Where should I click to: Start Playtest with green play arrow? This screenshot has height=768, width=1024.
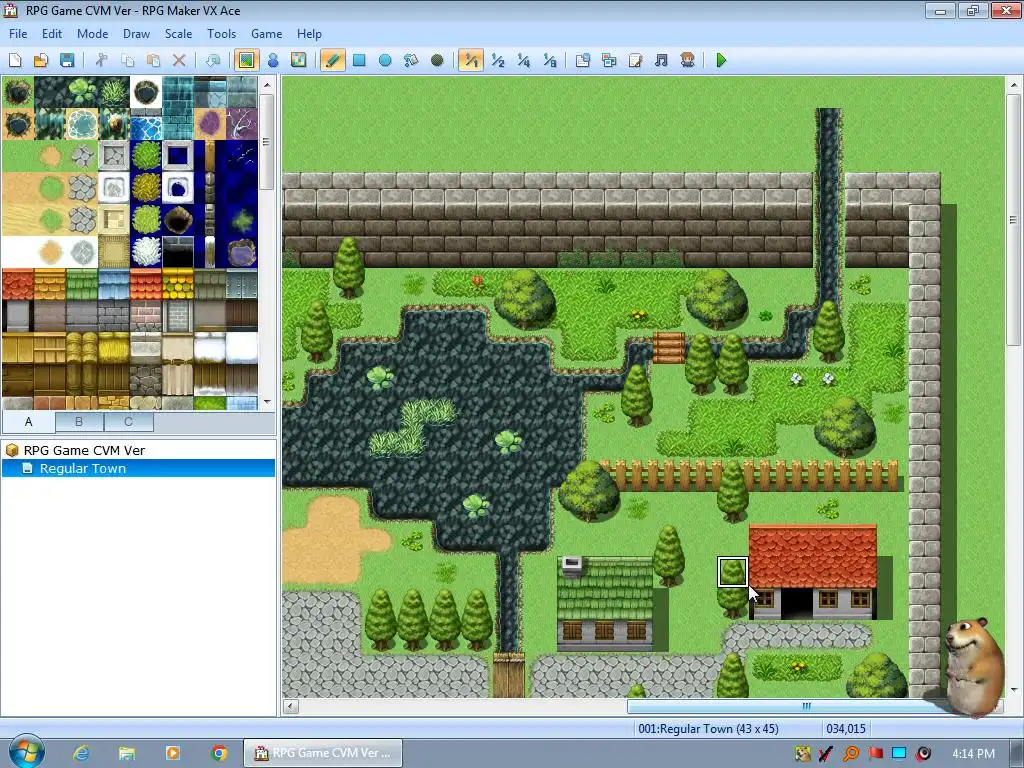[x=721, y=60]
